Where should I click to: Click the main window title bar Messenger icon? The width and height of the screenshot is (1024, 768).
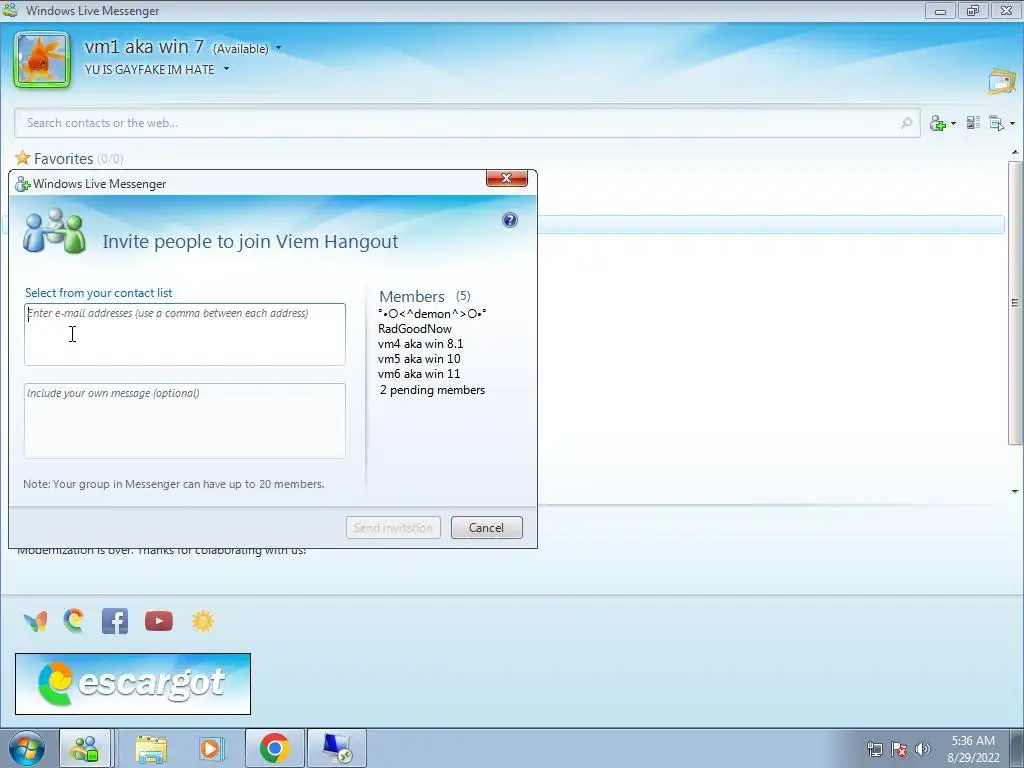tap(10, 10)
